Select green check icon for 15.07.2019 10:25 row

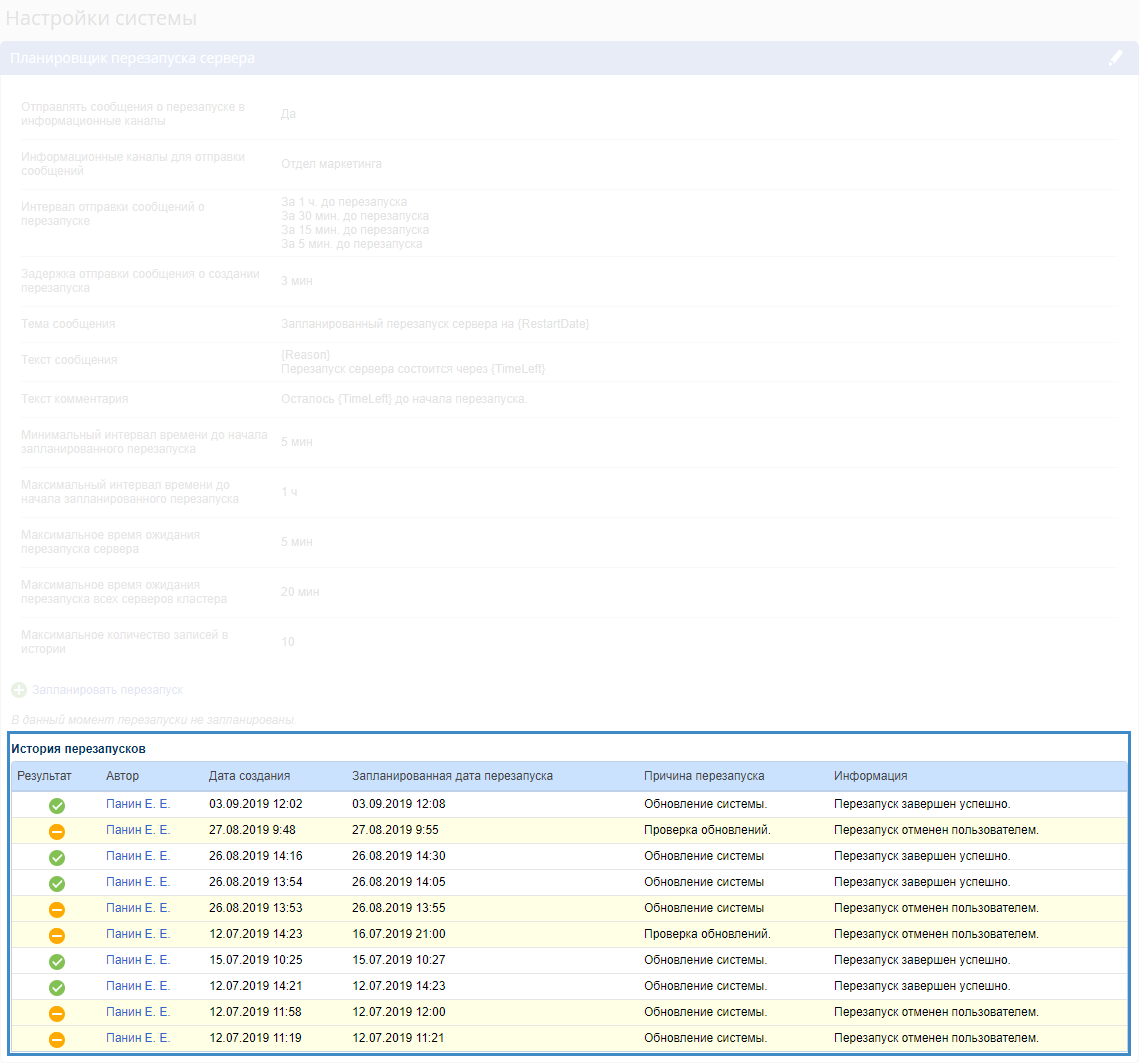point(57,961)
